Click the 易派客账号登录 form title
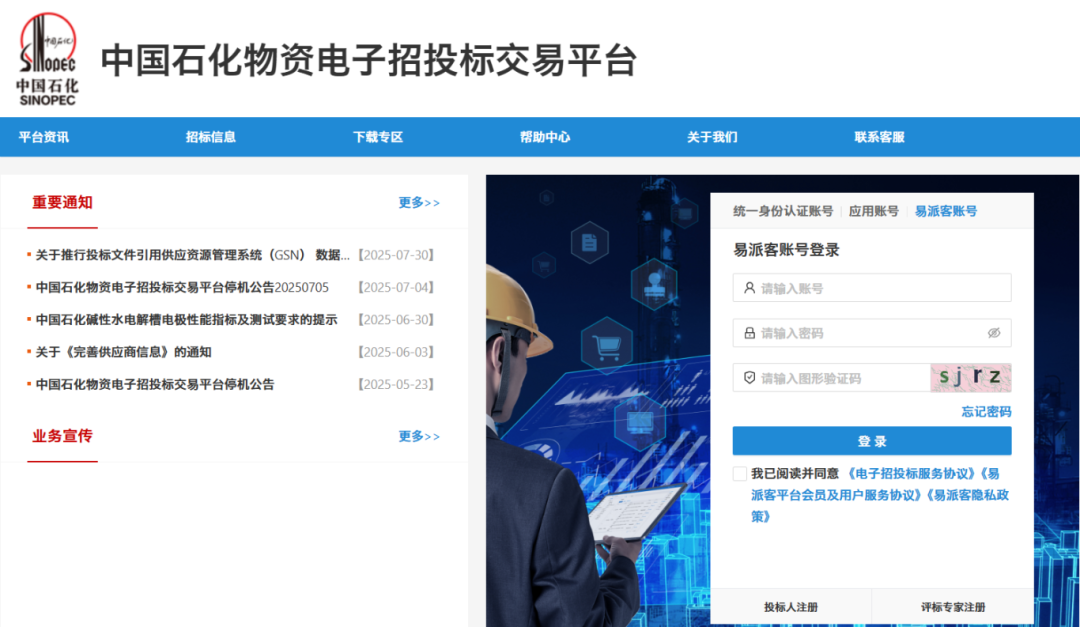The height and width of the screenshot is (627, 1080). coord(786,250)
